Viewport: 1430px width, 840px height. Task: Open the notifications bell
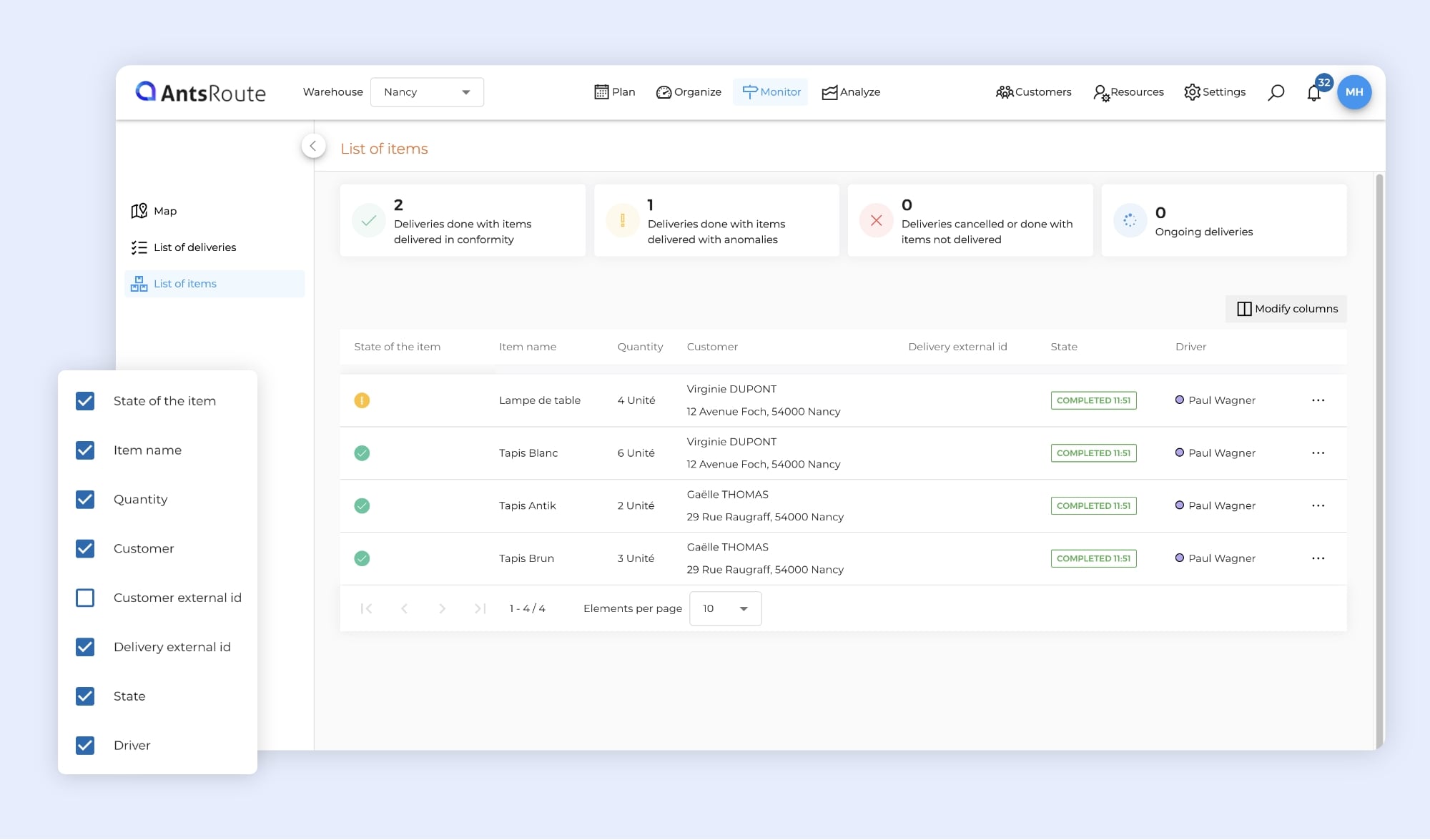1313,93
